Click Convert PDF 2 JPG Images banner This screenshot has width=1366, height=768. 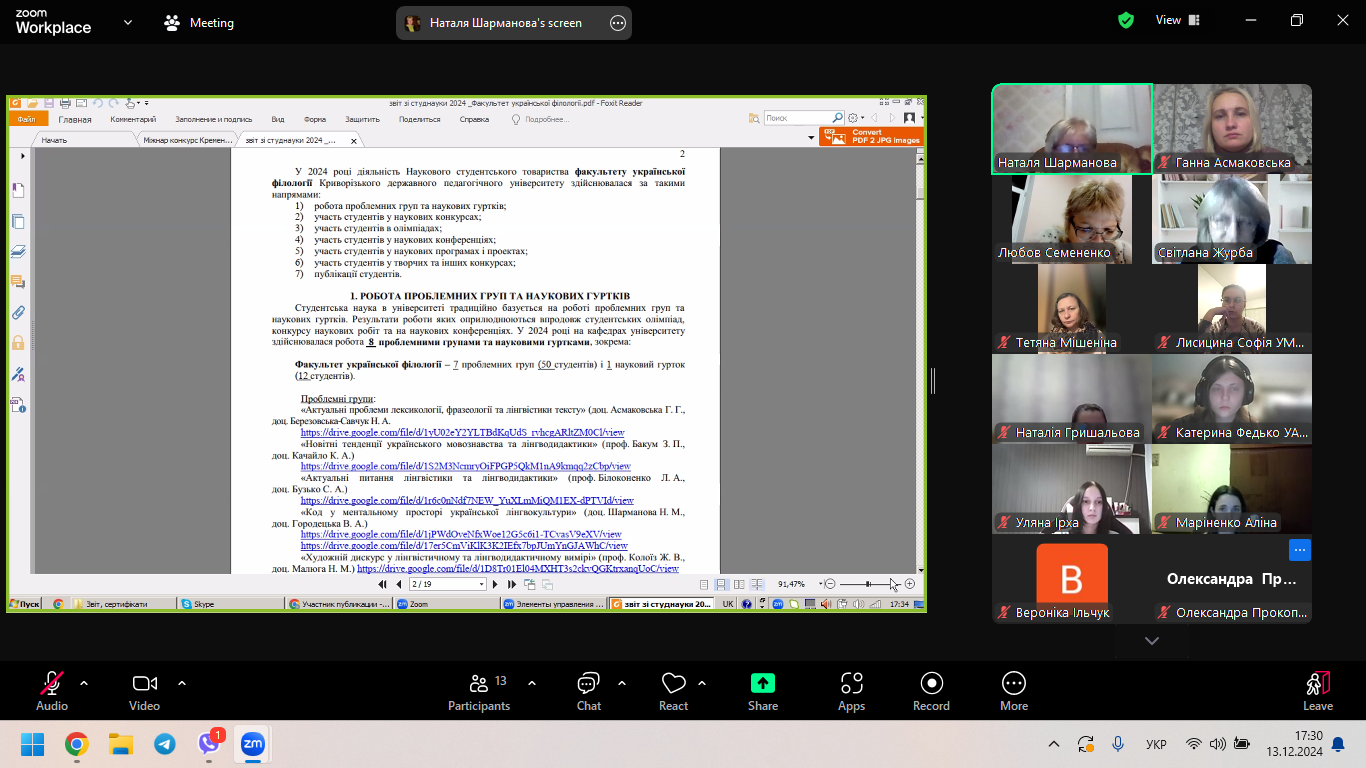870,136
